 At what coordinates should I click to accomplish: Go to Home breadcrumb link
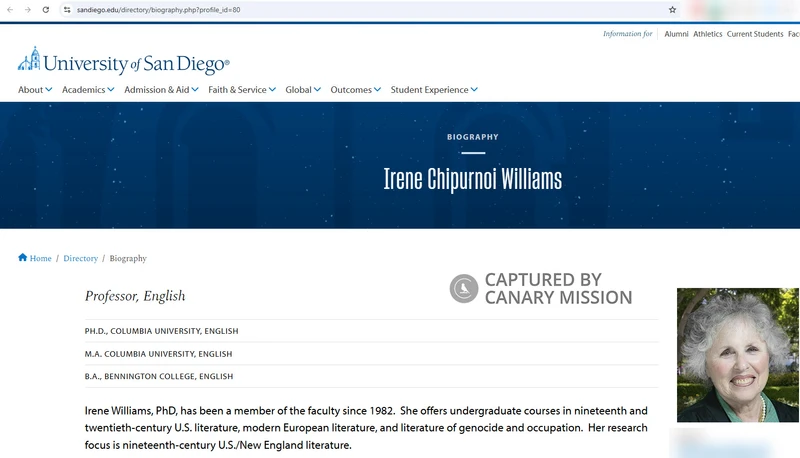pyautogui.click(x=40, y=259)
